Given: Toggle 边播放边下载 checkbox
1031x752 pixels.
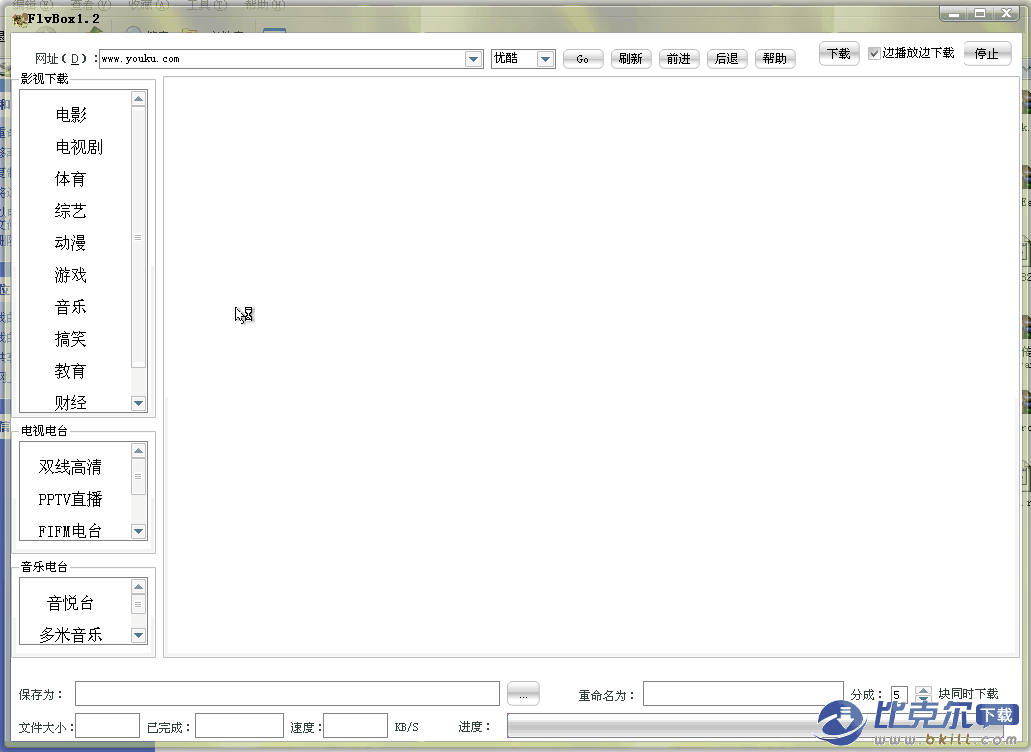Looking at the screenshot, I should (x=875, y=53).
